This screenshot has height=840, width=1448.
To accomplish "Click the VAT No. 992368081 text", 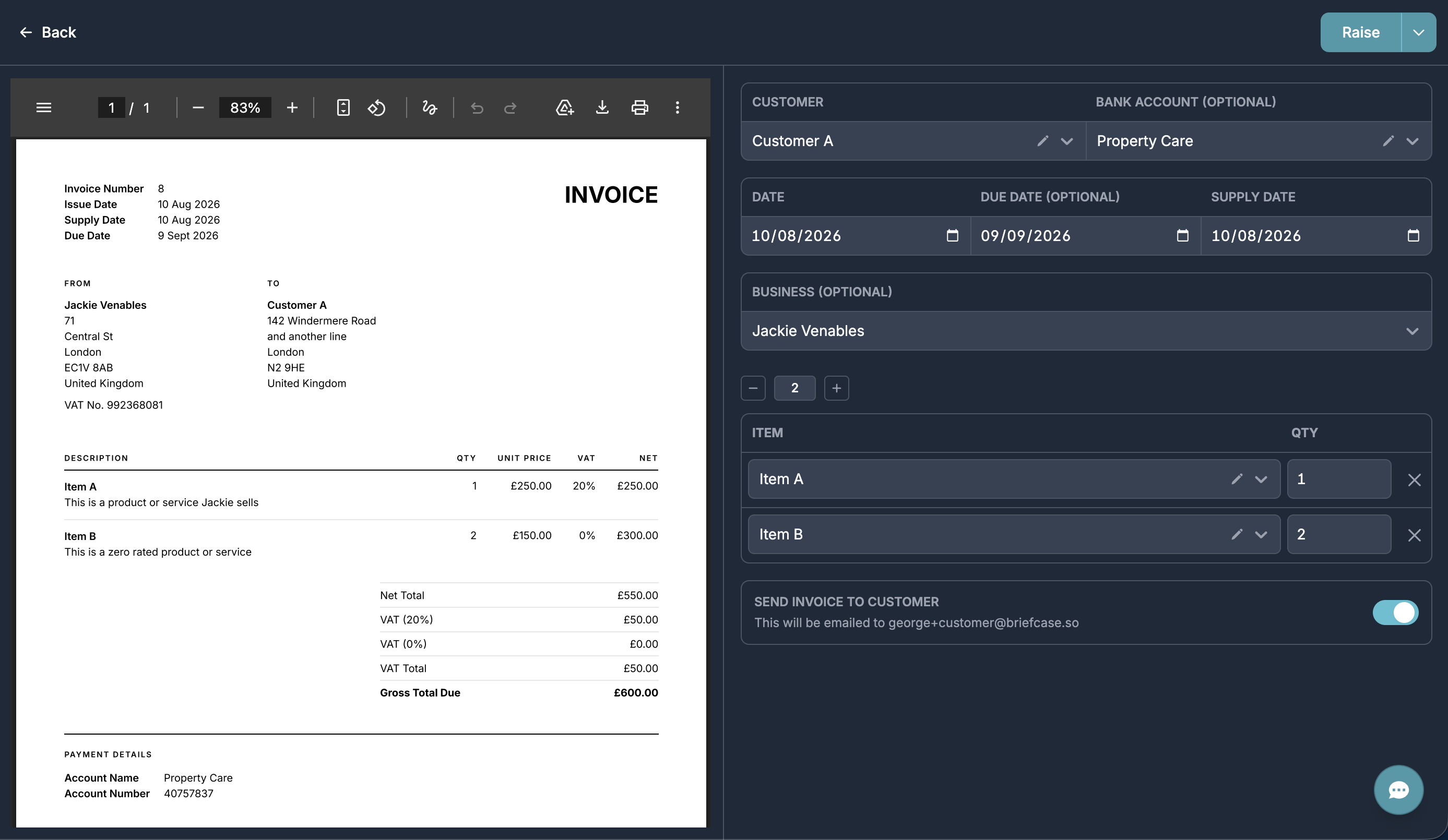I will (x=114, y=405).
